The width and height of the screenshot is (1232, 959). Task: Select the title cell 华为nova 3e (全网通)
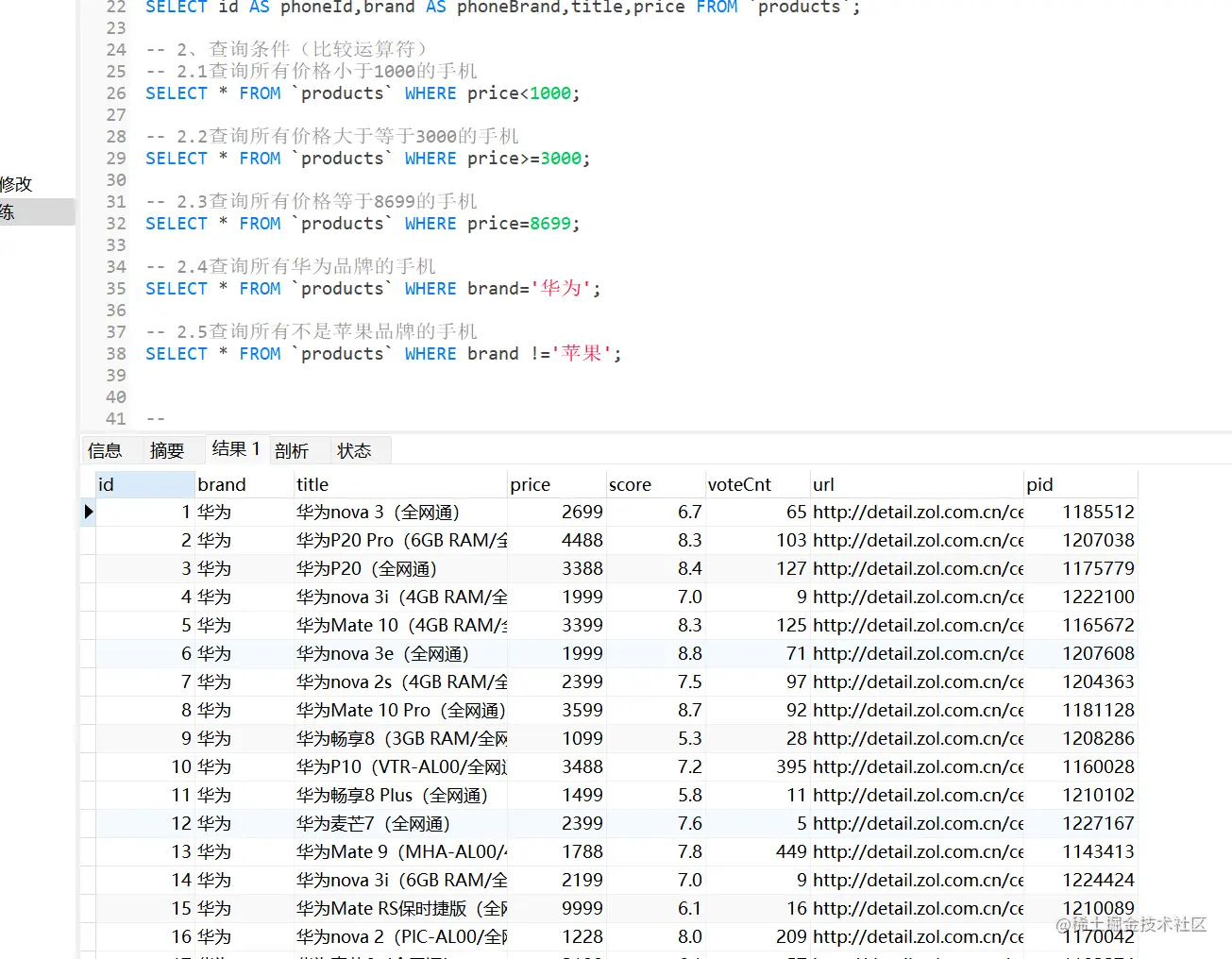click(401, 653)
